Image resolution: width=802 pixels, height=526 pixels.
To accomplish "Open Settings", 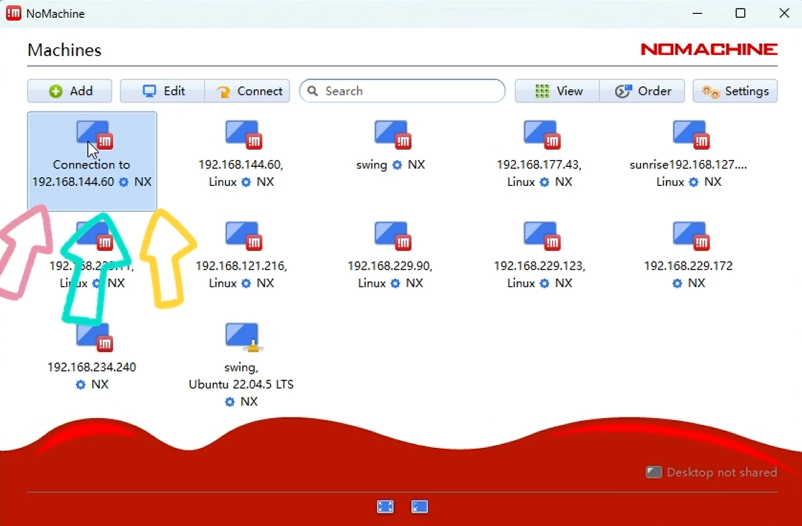I will (735, 91).
